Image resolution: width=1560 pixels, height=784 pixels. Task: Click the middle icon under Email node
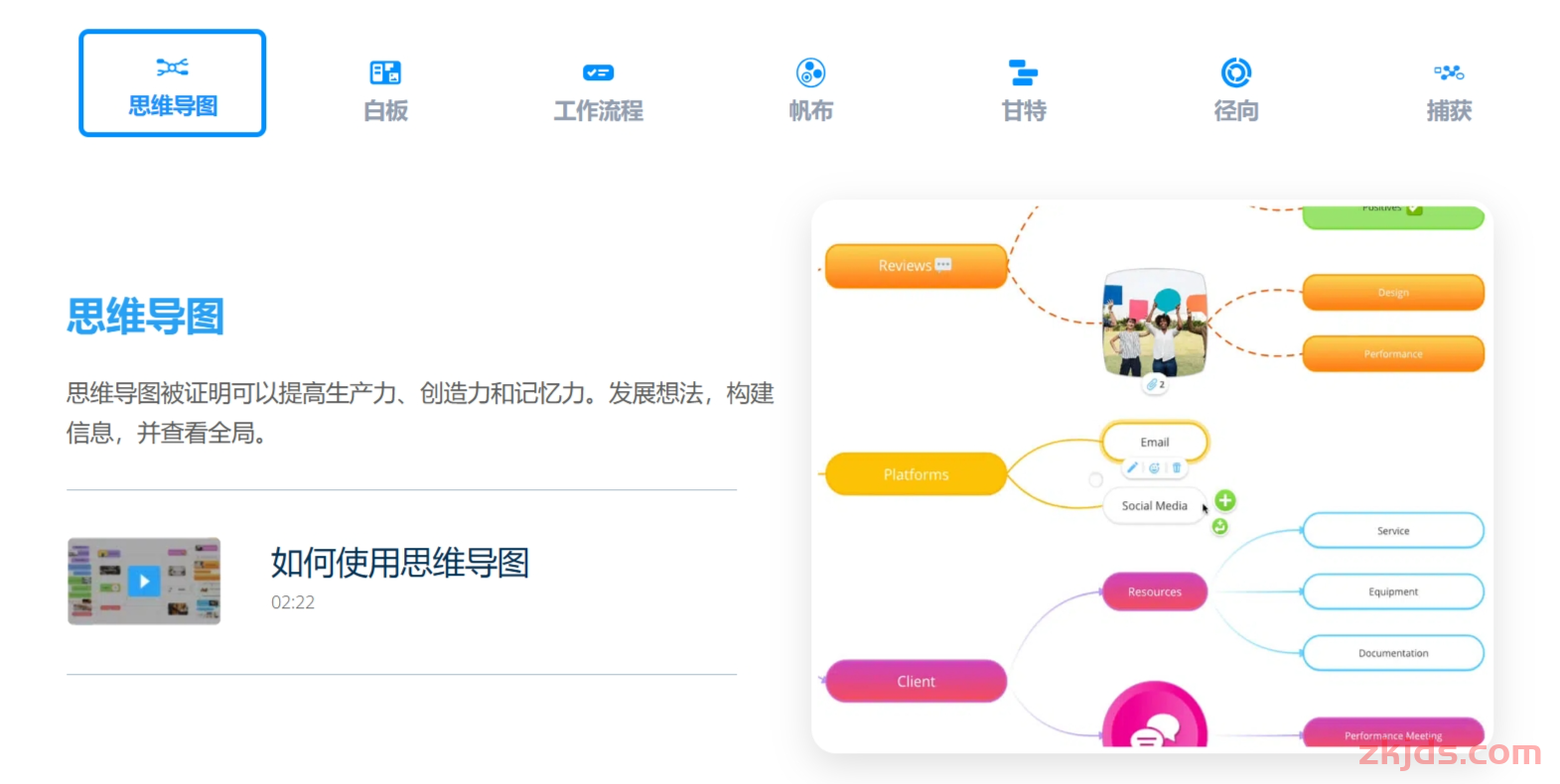click(x=1154, y=467)
